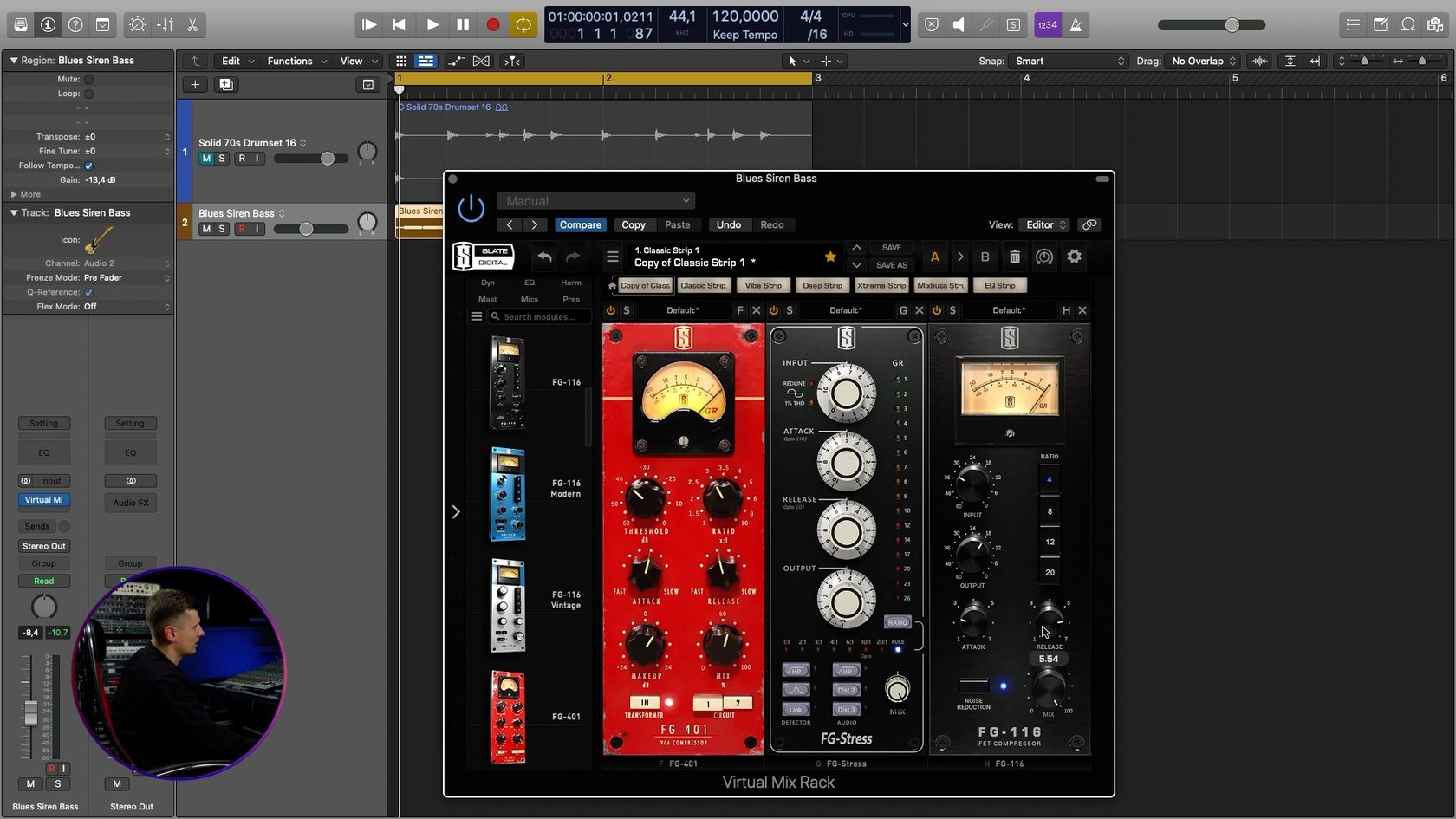Open the Snap mode dropdown

click(x=1069, y=61)
